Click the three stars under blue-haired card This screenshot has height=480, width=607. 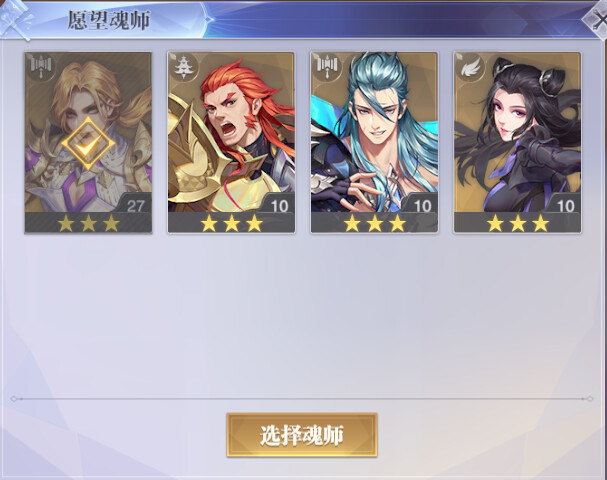tap(375, 223)
